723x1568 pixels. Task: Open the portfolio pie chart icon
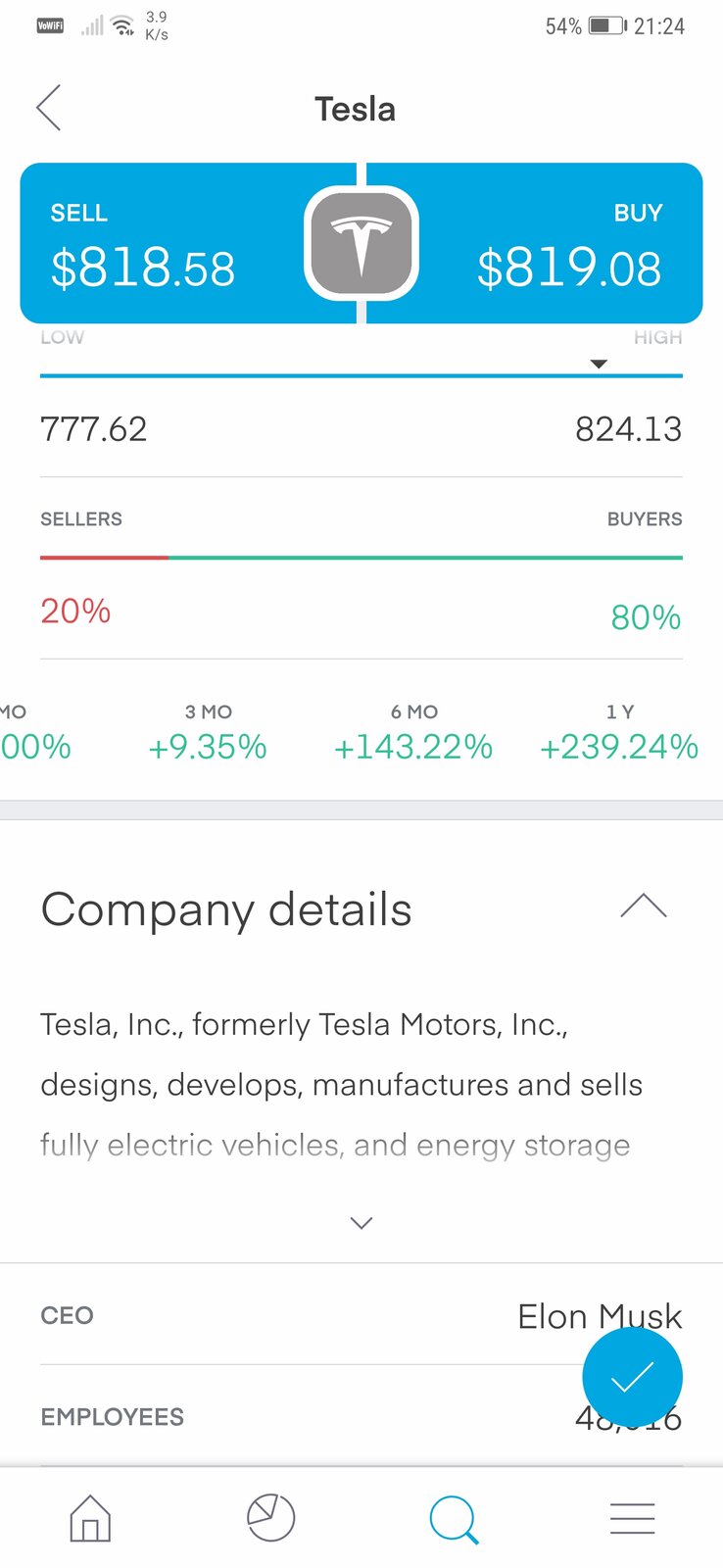pos(270,1518)
